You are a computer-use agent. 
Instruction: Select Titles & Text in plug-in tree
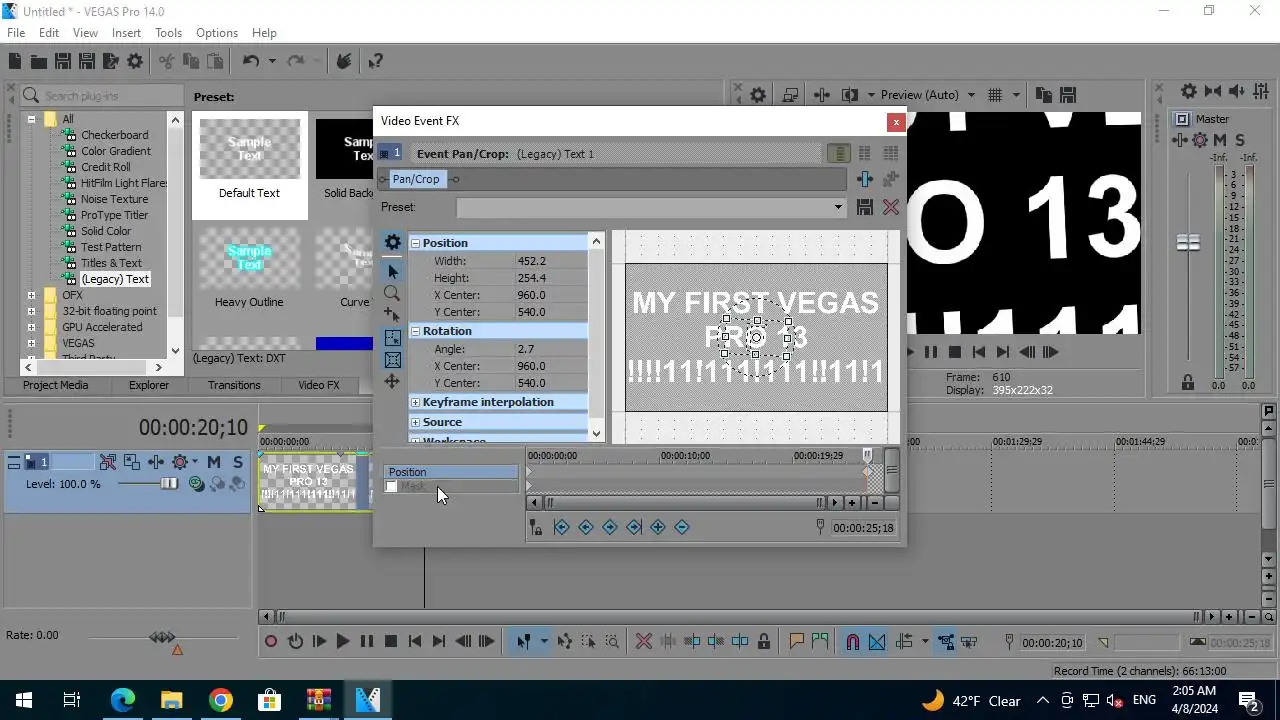111,263
